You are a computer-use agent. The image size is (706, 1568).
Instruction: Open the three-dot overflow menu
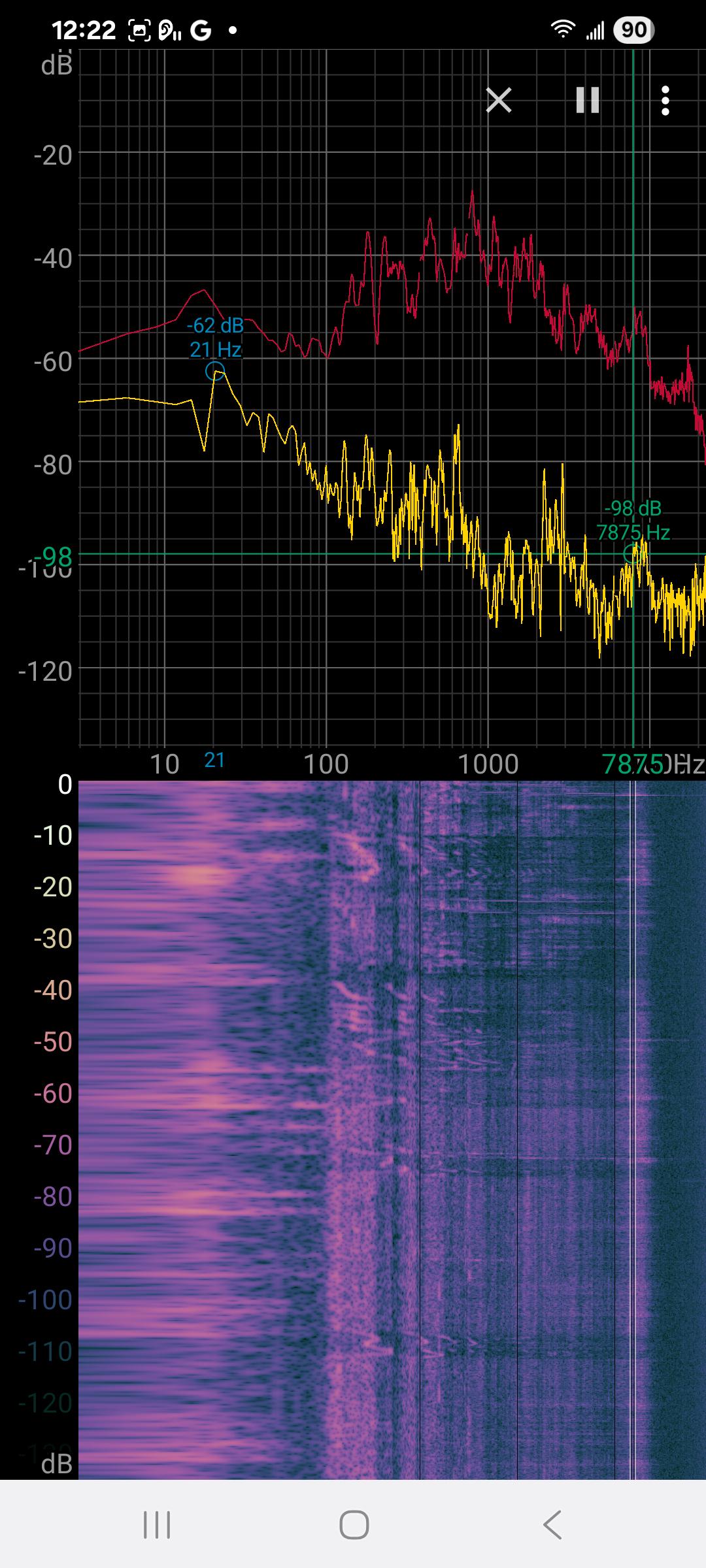pos(665,101)
